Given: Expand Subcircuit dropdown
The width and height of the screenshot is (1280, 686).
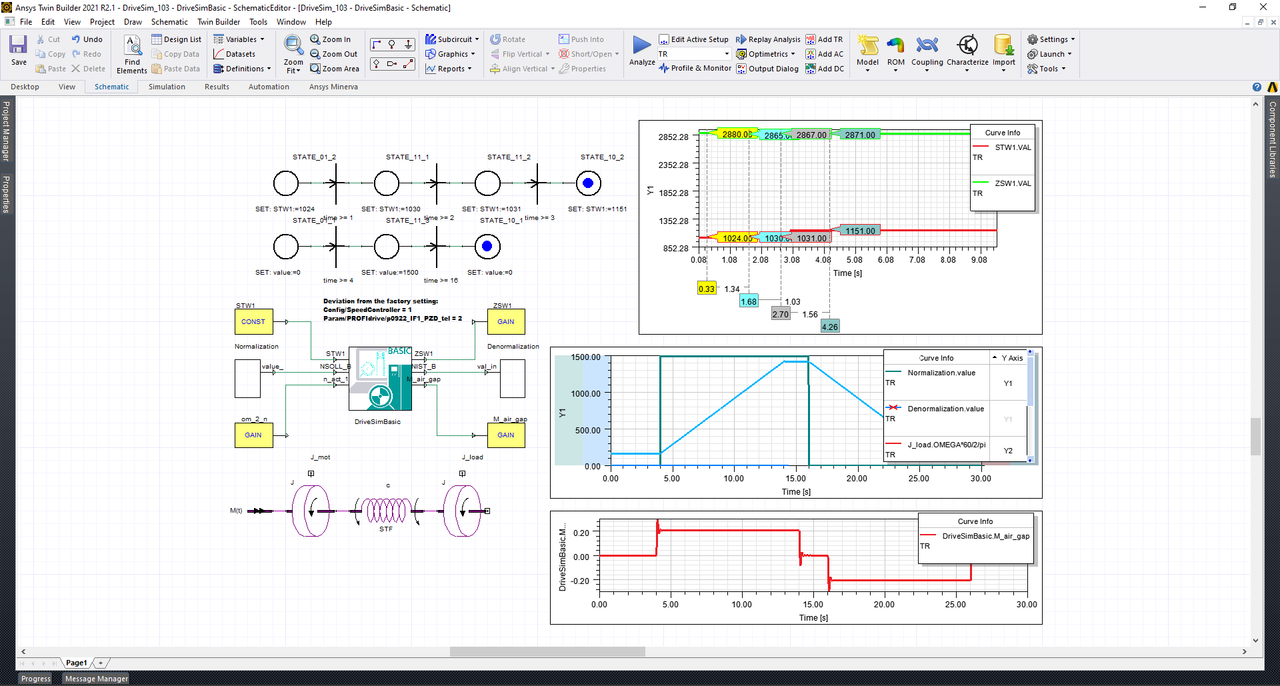Looking at the screenshot, I should 451,39.
